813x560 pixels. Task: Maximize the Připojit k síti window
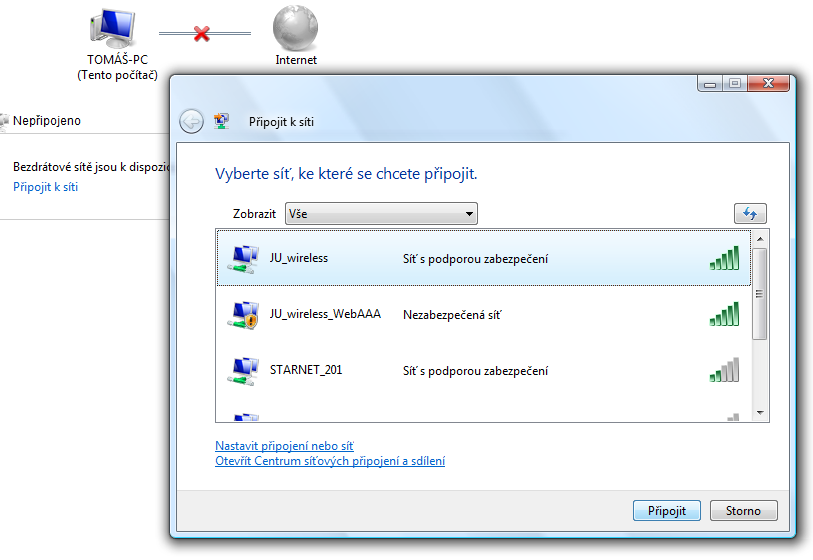735,83
